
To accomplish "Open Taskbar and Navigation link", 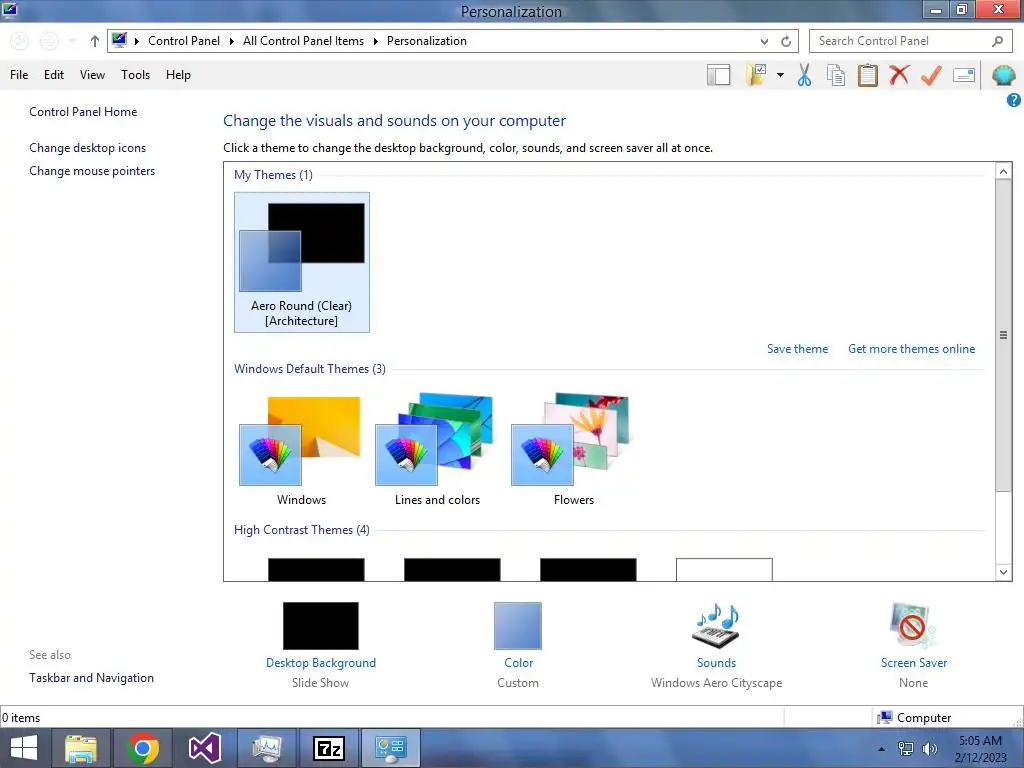I will pyautogui.click(x=91, y=678).
